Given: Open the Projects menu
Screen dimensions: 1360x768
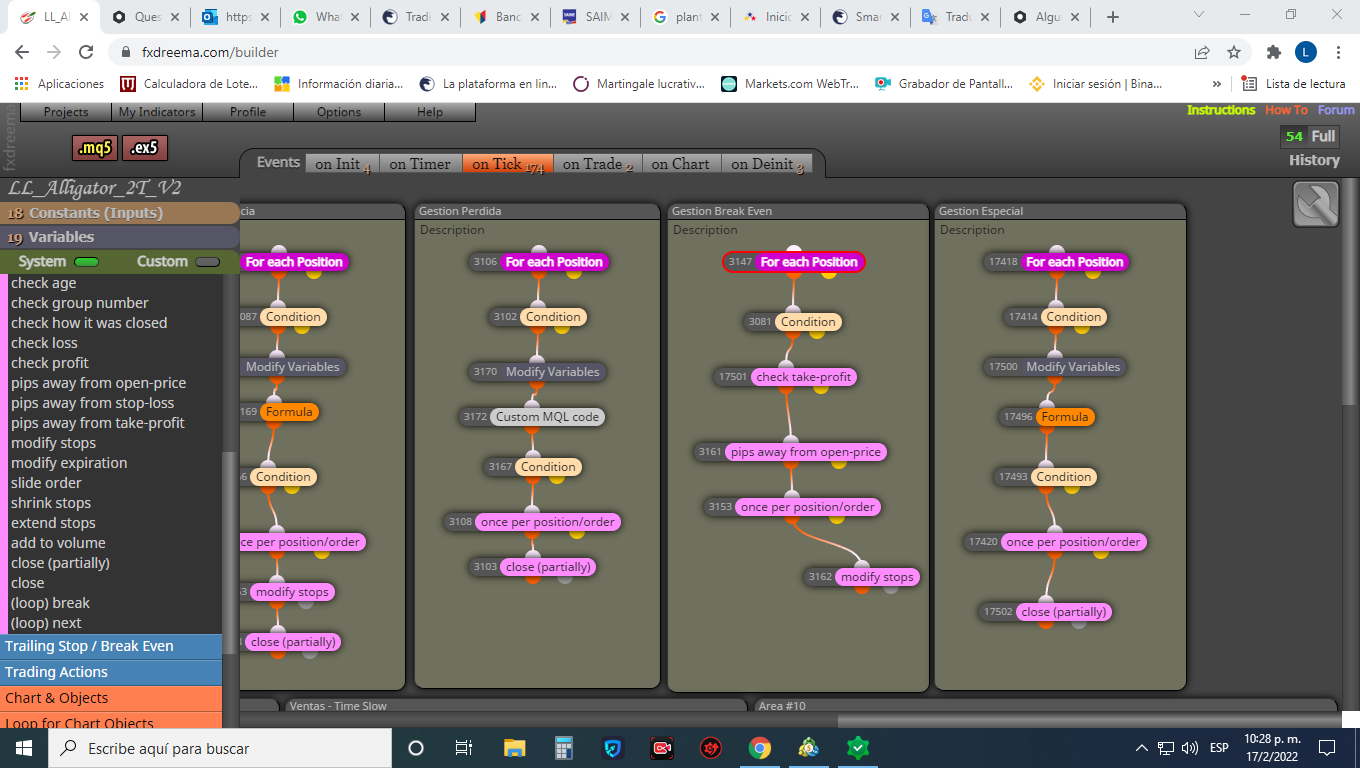Looking at the screenshot, I should tap(66, 112).
